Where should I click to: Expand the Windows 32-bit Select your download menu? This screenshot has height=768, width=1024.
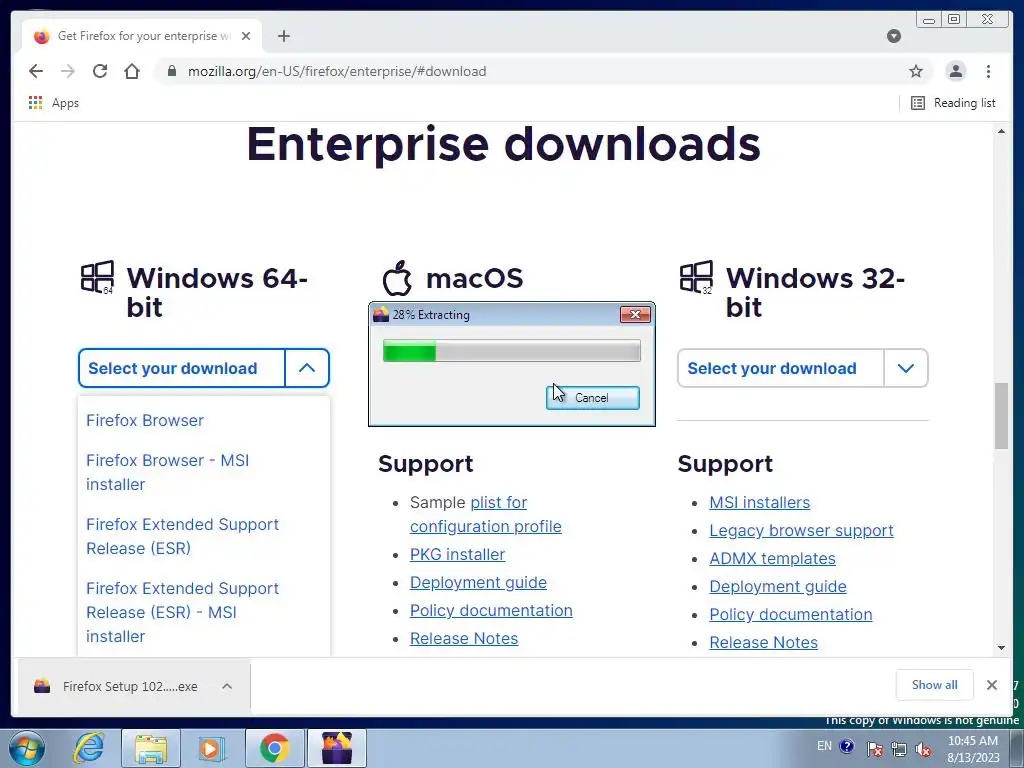click(803, 368)
